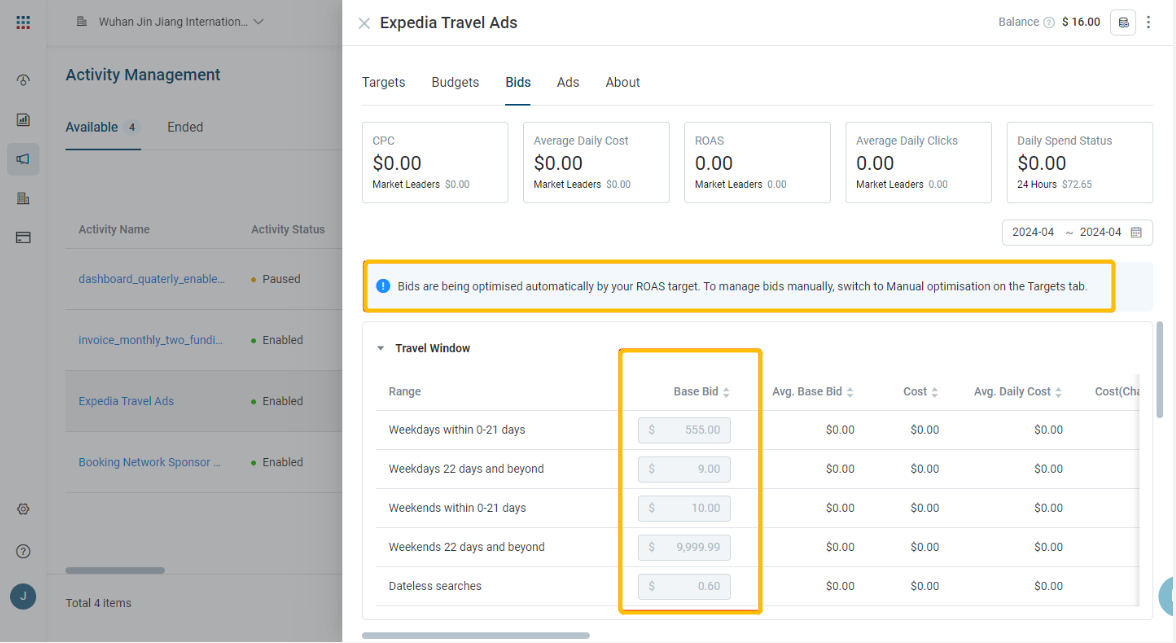Click Weekdays 22 days and beyond label
Viewport: 1176px width, 643px height.
pos(466,469)
